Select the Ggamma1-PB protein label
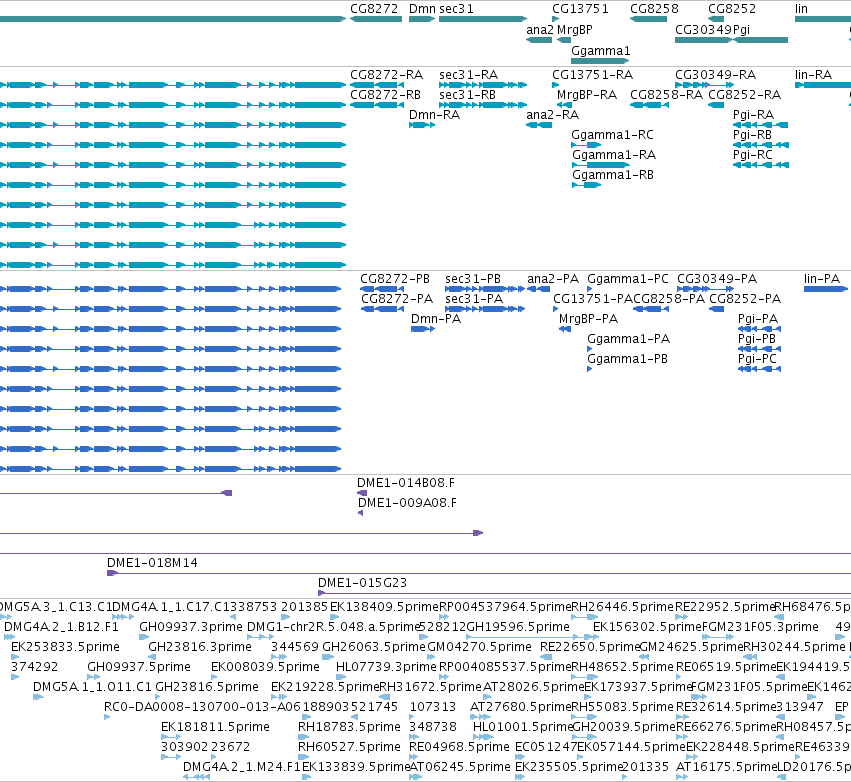Viewport: 851px width, 782px height. (x=627, y=359)
